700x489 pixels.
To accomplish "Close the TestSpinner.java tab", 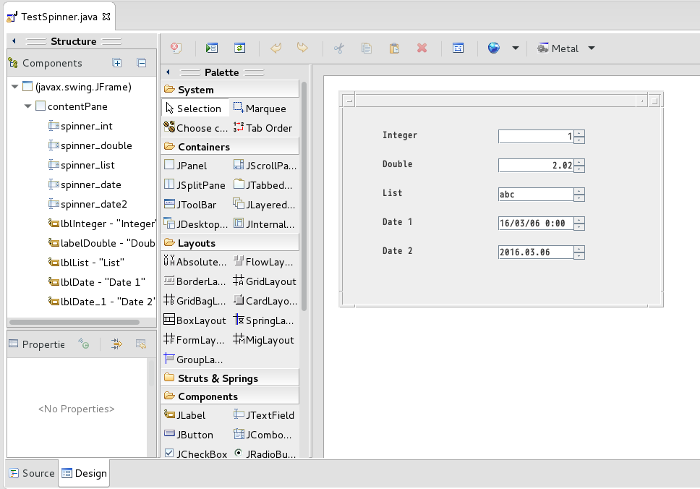I will [x=106, y=17].
